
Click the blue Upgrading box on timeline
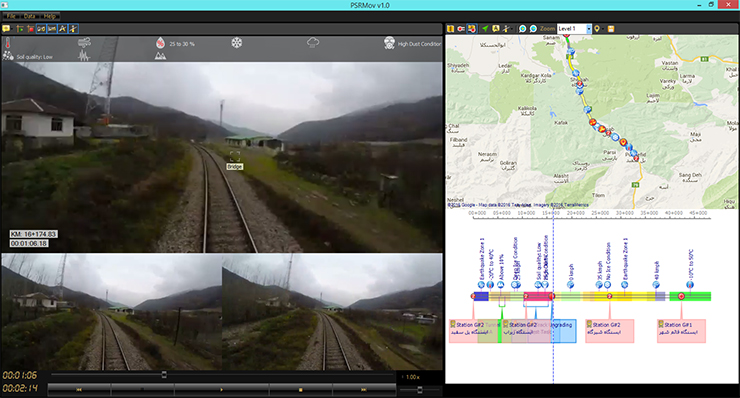564,331
